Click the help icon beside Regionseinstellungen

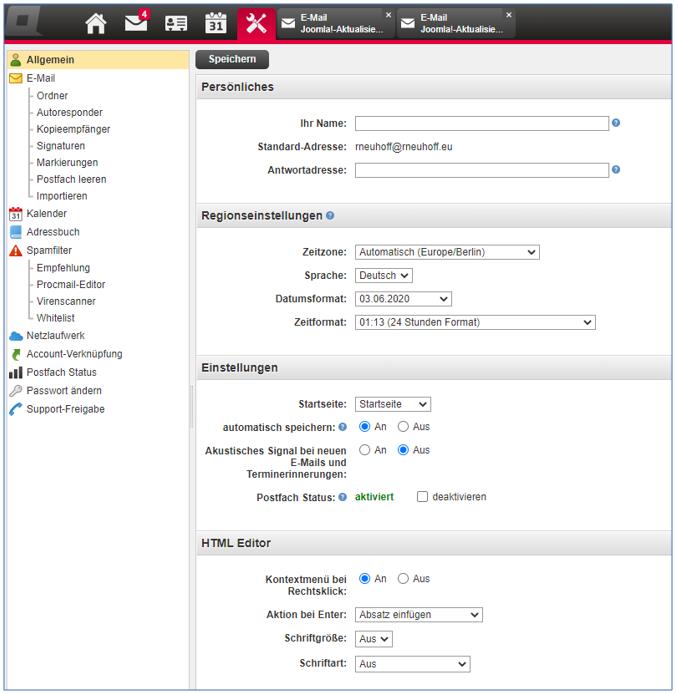coord(330,215)
